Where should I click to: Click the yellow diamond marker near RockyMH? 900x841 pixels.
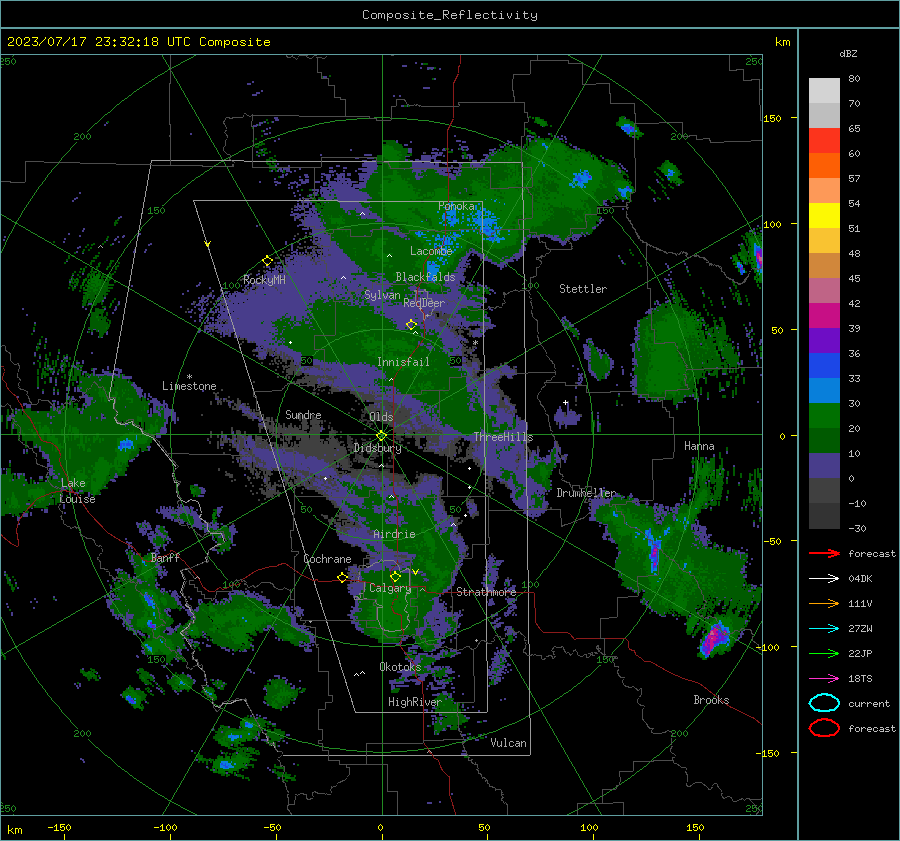point(267,261)
